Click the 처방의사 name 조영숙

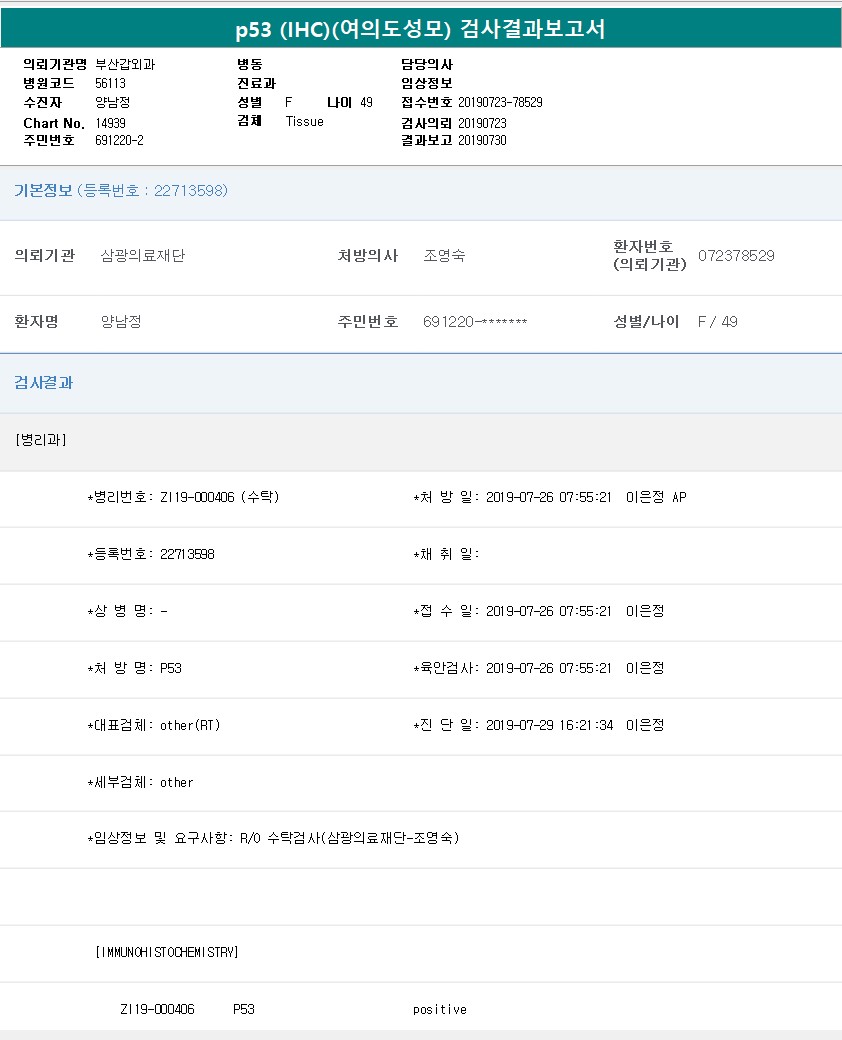click(x=444, y=255)
